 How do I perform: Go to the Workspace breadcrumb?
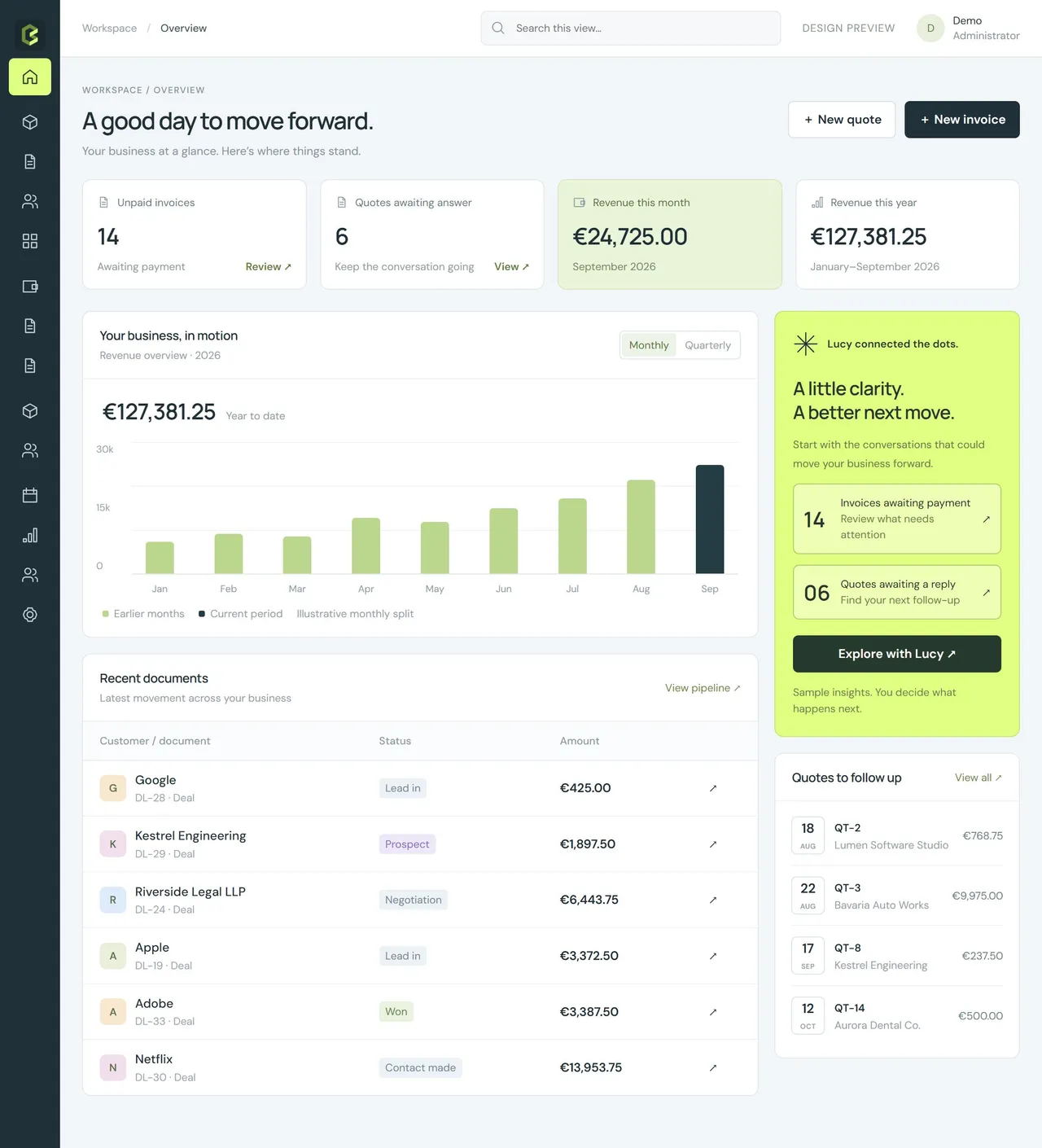109,28
